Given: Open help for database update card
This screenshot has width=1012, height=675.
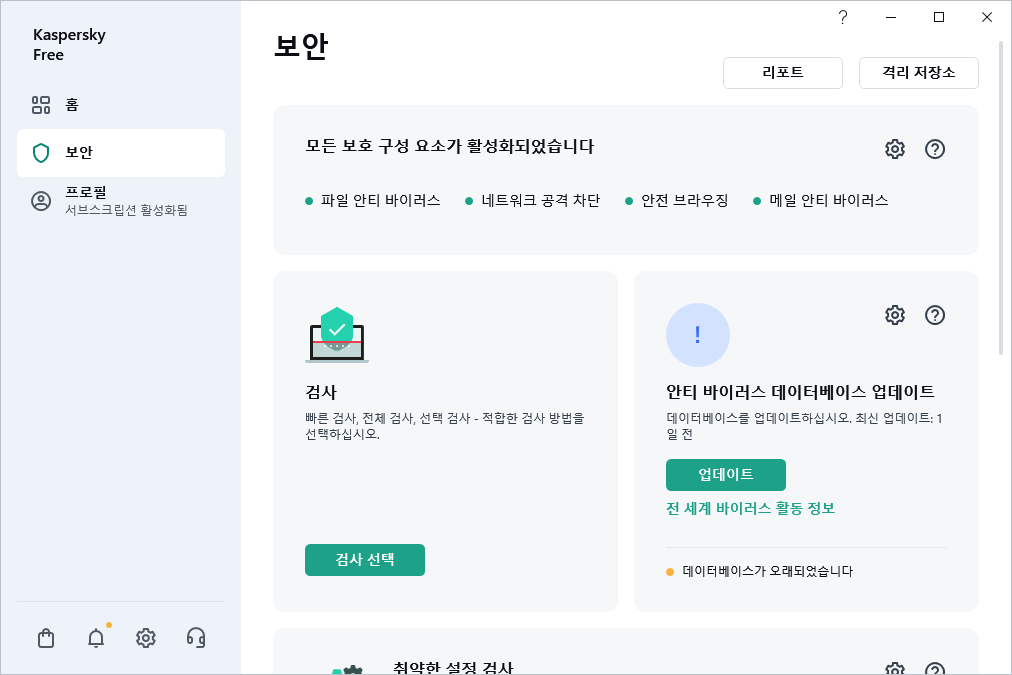Looking at the screenshot, I should 935,315.
